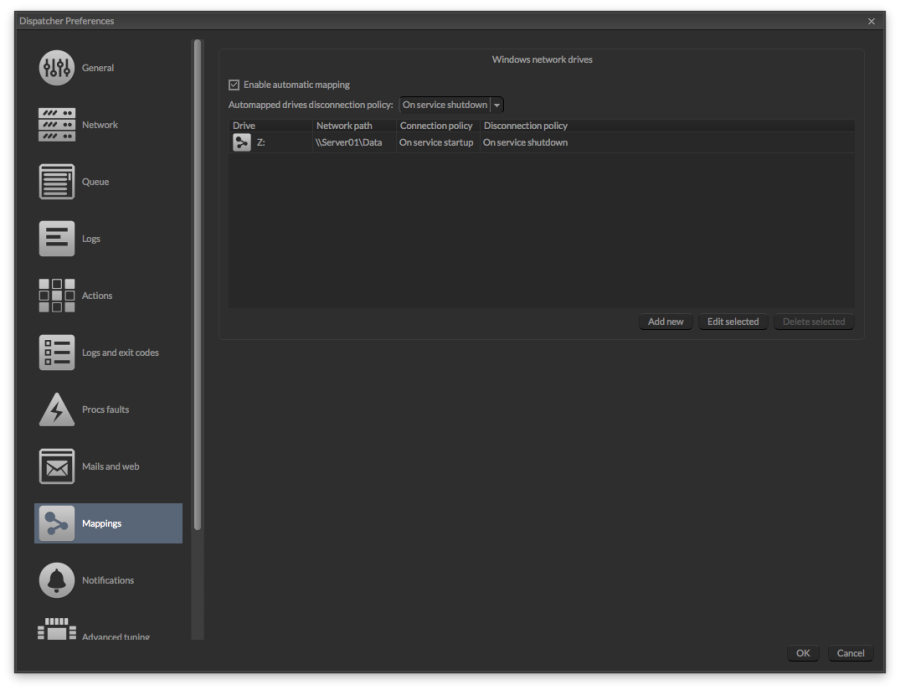Open the Procs faults lightning icon
The height and width of the screenshot is (690, 900).
57,409
